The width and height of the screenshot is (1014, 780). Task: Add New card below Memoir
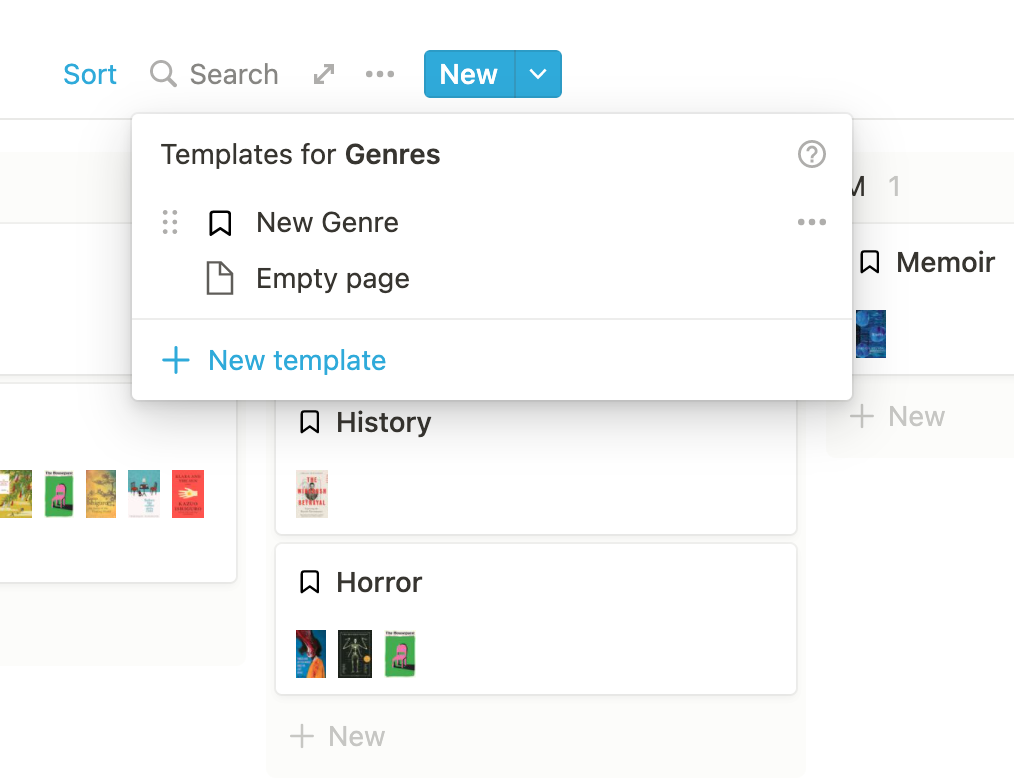(x=897, y=416)
